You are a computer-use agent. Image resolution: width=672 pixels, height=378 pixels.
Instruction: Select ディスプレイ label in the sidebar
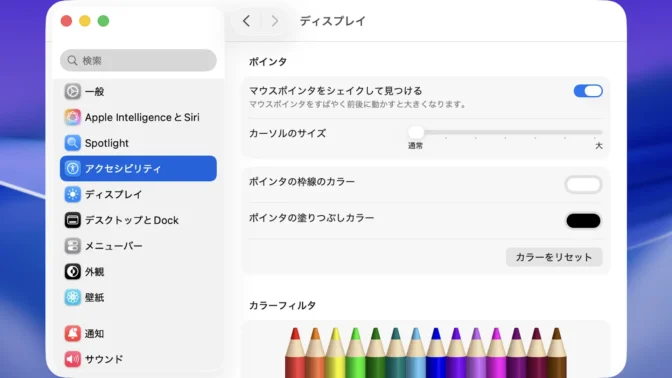coord(113,195)
